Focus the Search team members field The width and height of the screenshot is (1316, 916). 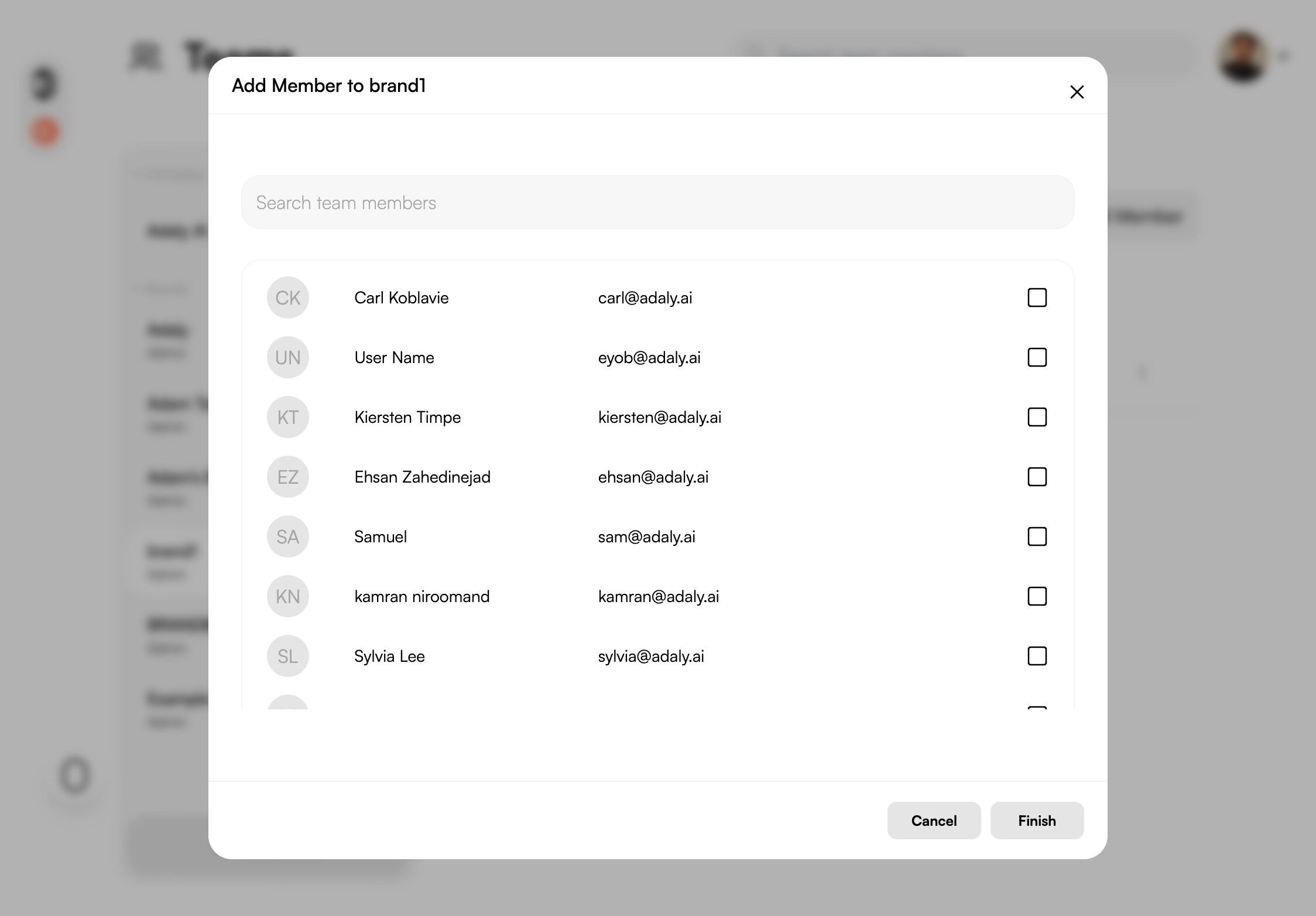coord(657,203)
